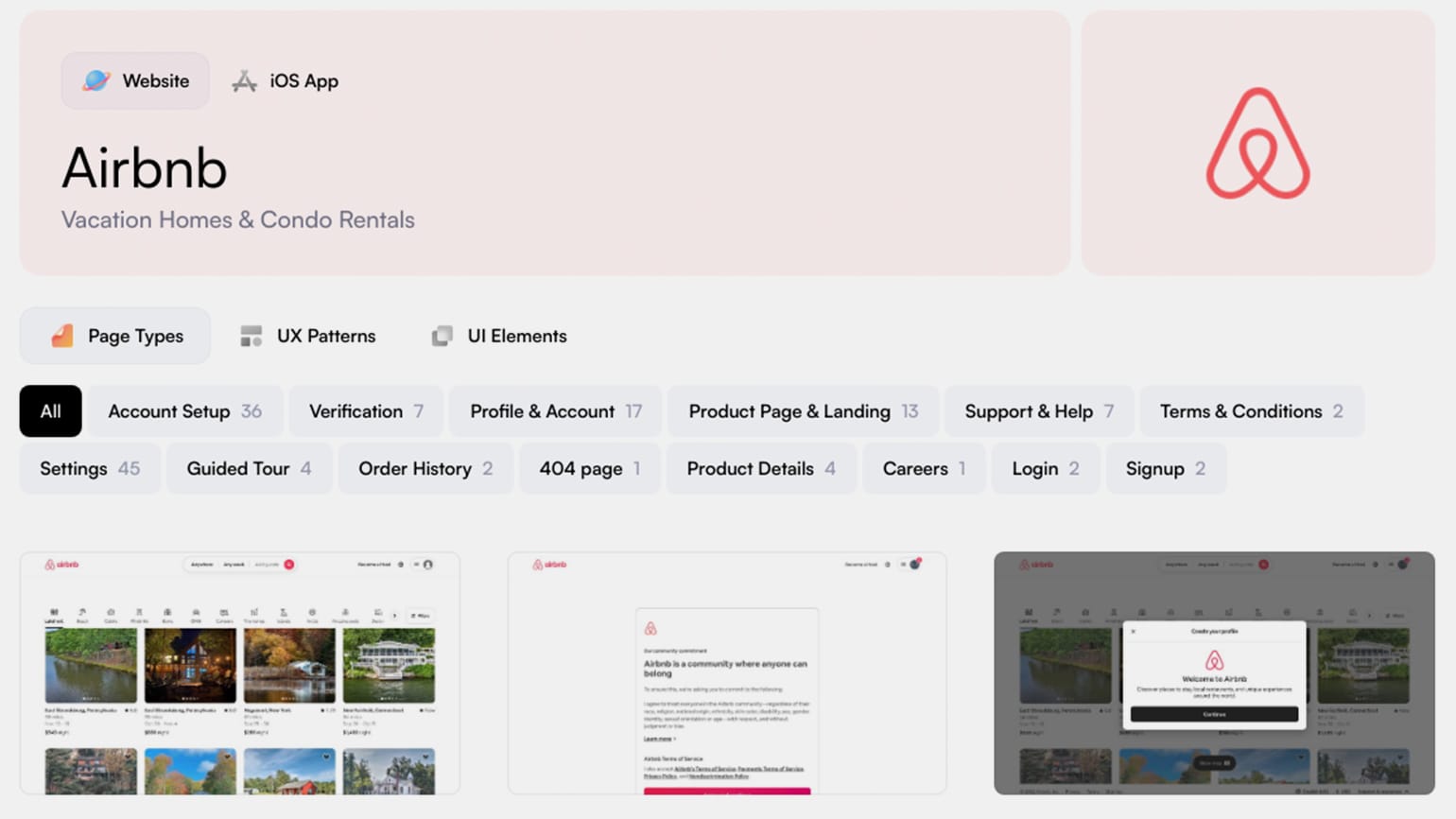Filter by 404 page
The width and height of the screenshot is (1456, 819).
[x=590, y=468]
